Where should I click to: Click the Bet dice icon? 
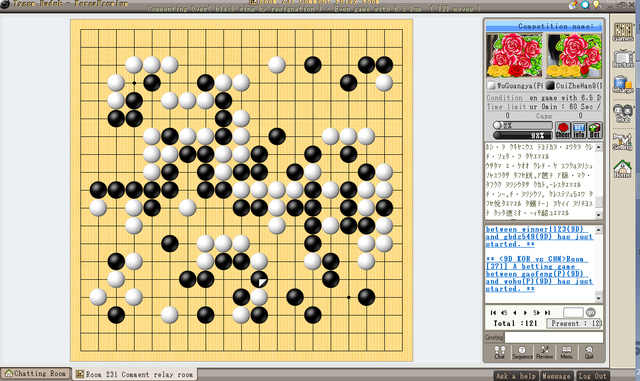click(595, 130)
